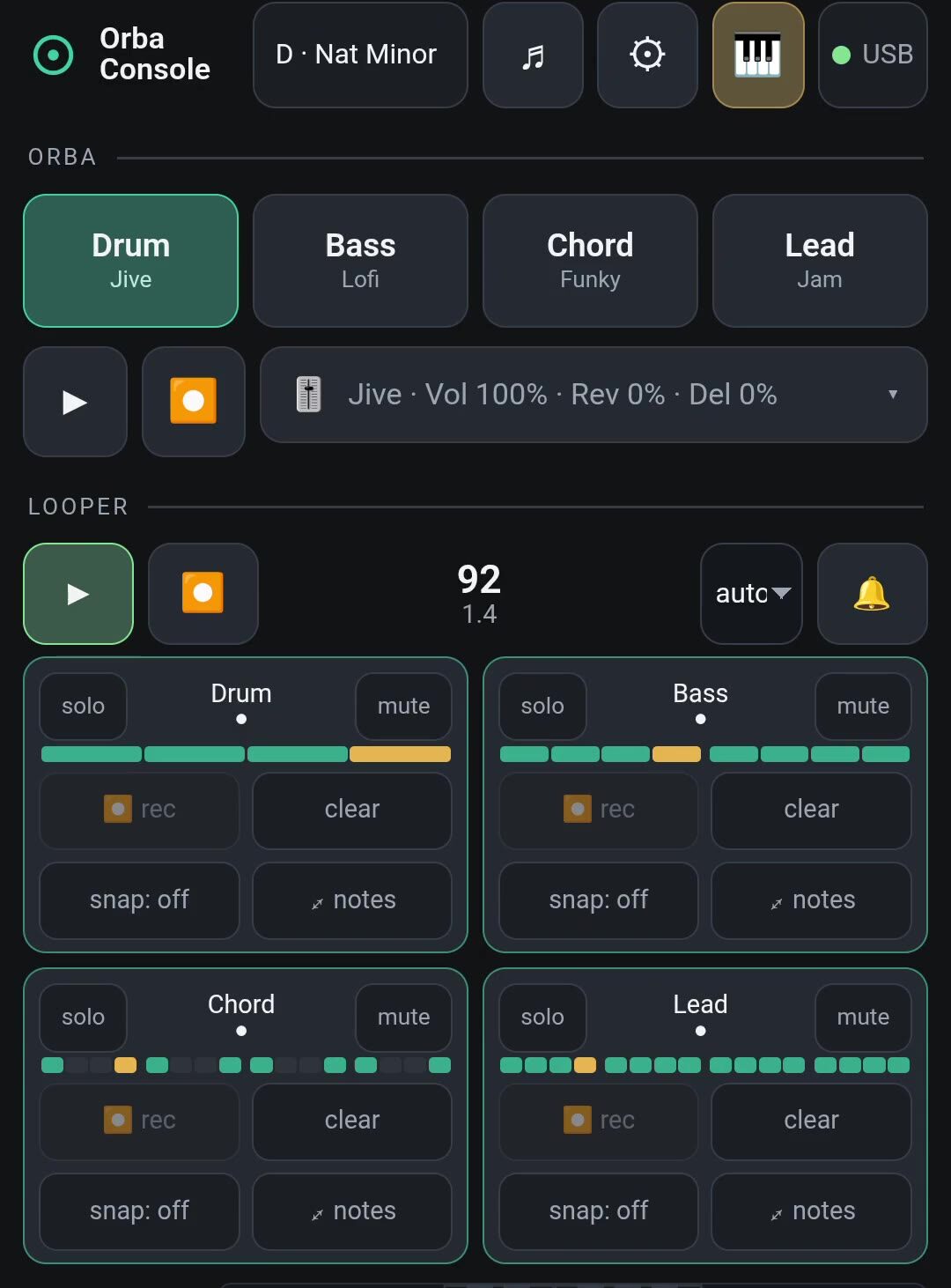Open the auto dropdown in looper

pyautogui.click(x=751, y=594)
